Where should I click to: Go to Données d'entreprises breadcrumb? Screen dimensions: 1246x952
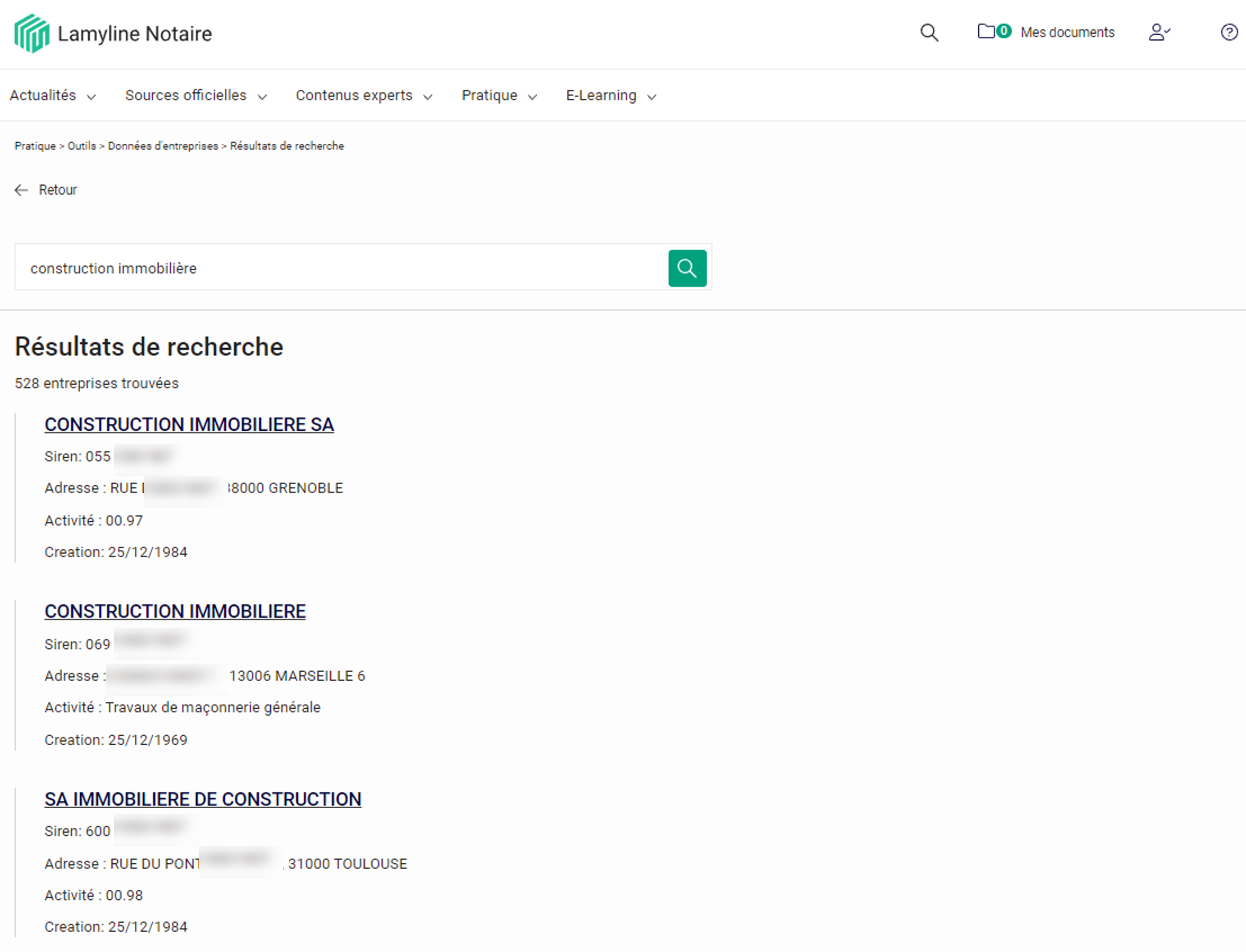(163, 146)
